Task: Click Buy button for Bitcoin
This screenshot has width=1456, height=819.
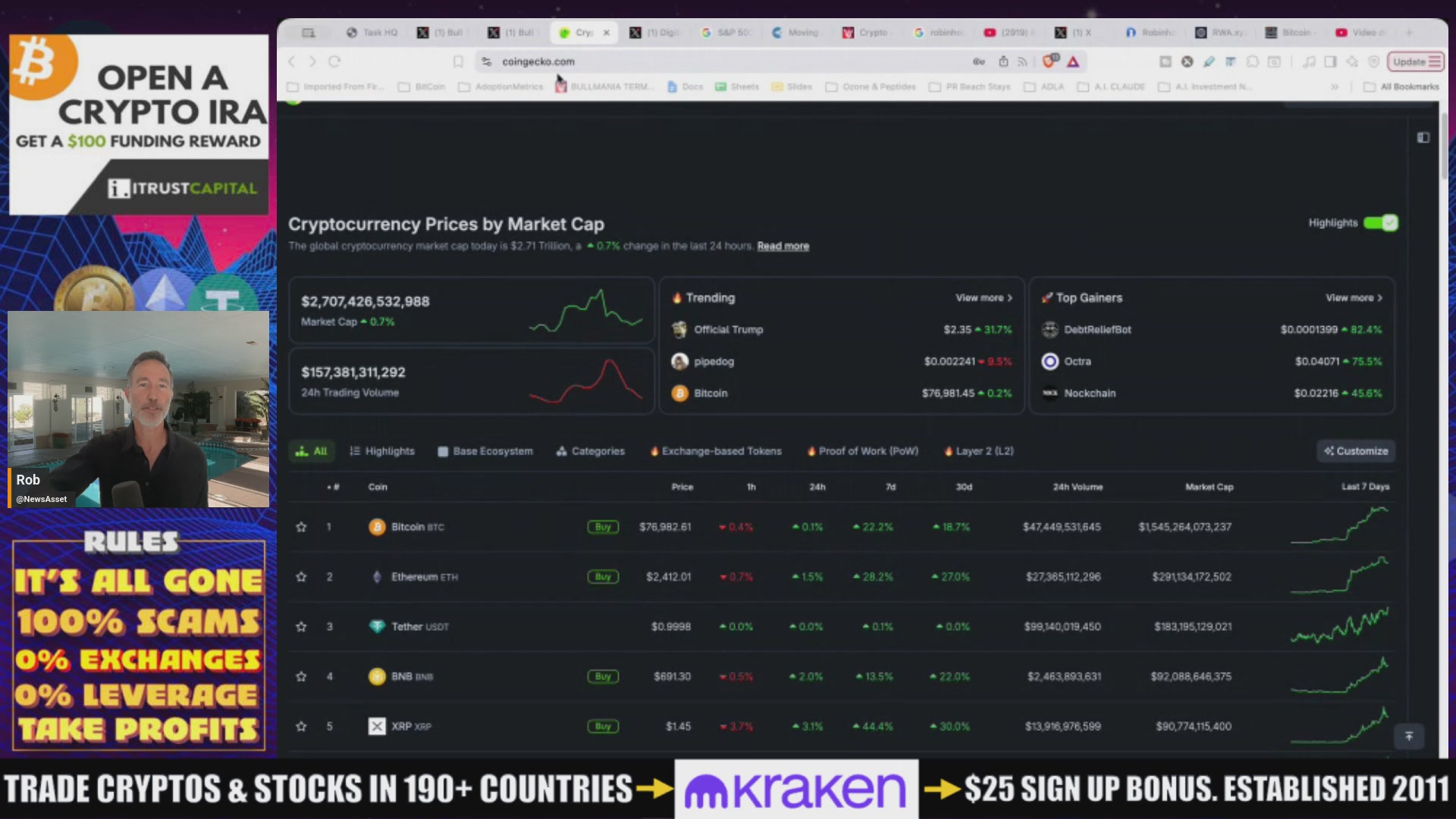Action: tap(603, 527)
